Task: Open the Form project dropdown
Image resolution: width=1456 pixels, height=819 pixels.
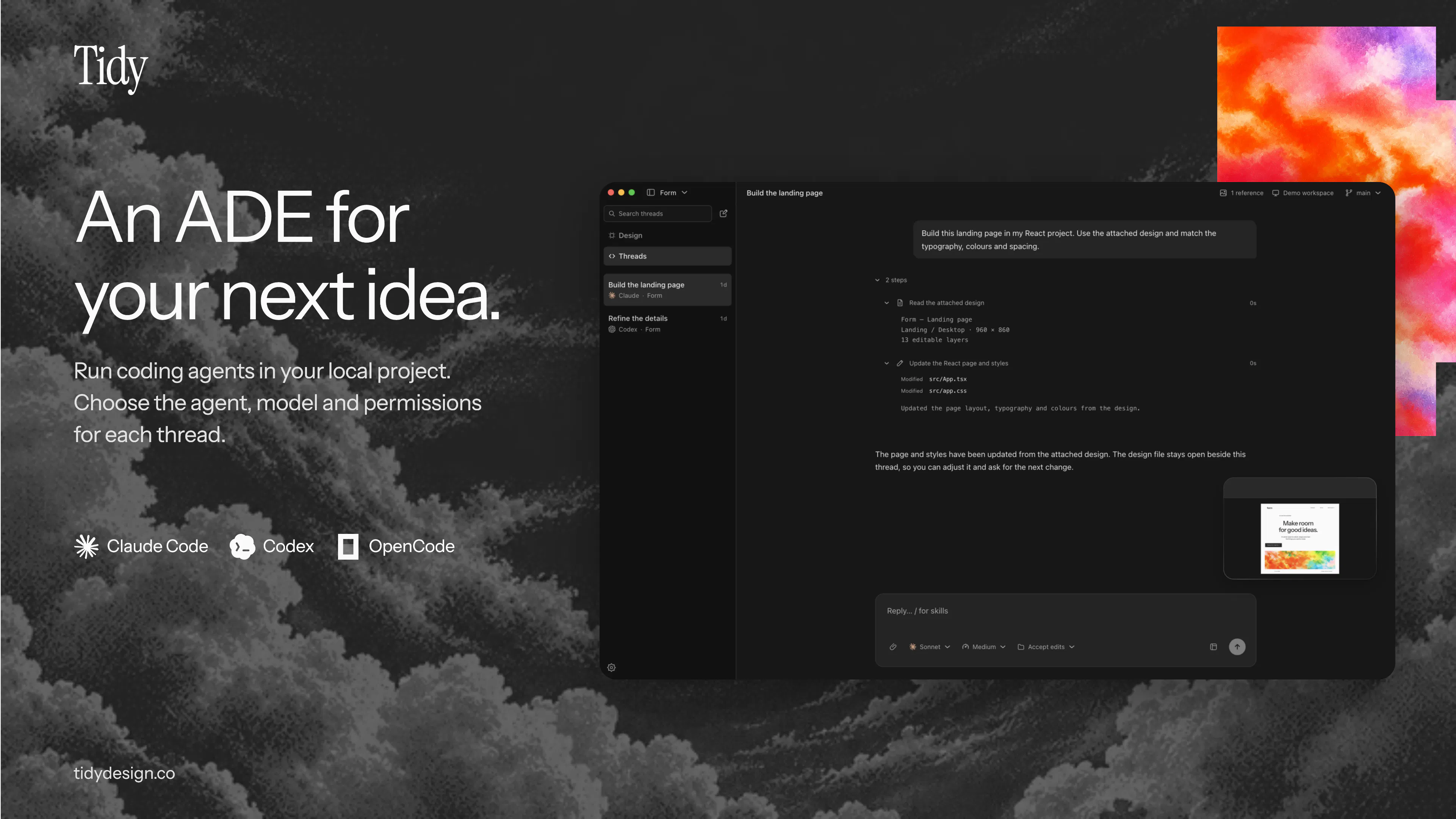Action: click(674, 192)
